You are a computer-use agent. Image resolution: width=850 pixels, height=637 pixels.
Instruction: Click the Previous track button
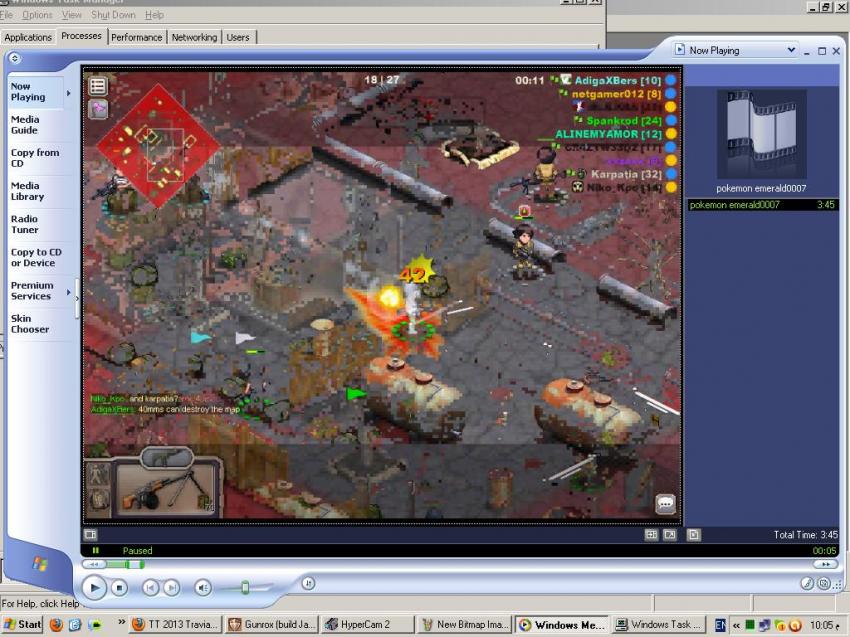point(150,588)
